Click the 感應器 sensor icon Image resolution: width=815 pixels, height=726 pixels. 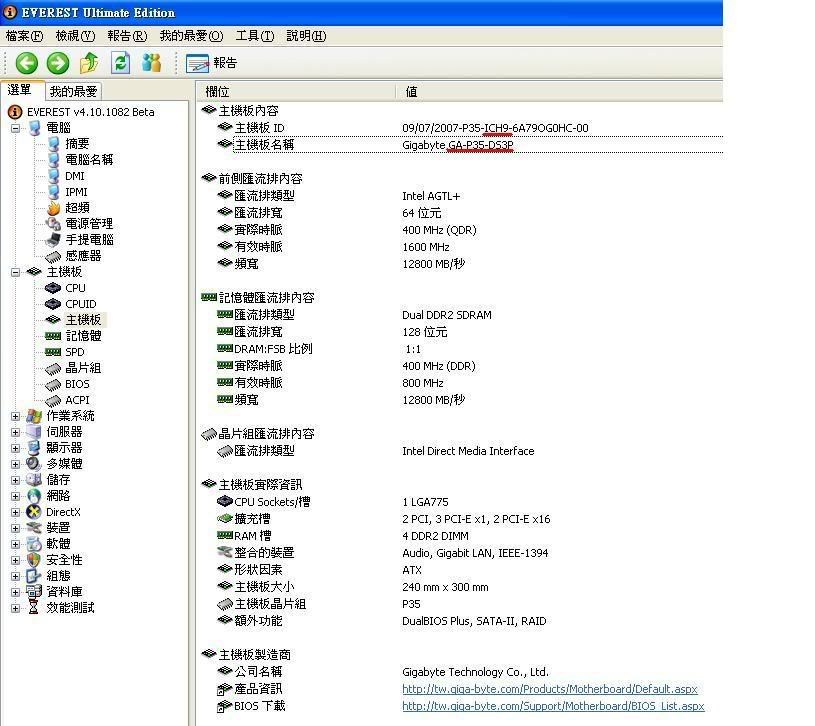[53, 257]
